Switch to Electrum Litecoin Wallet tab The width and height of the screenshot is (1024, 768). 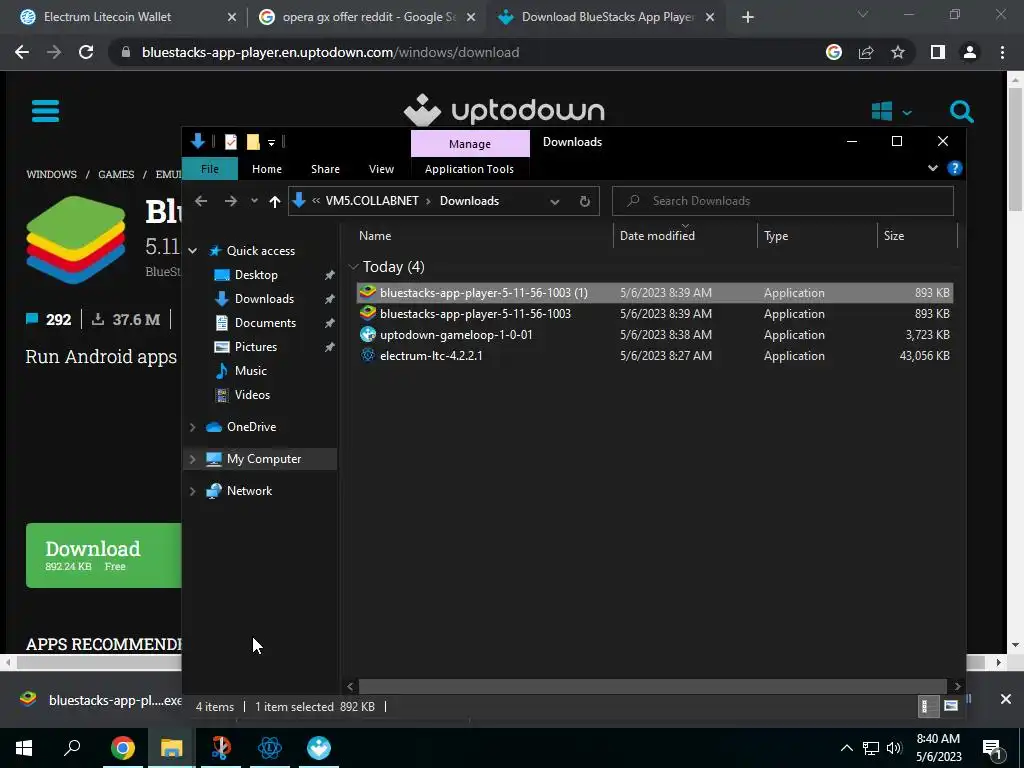coord(107,17)
